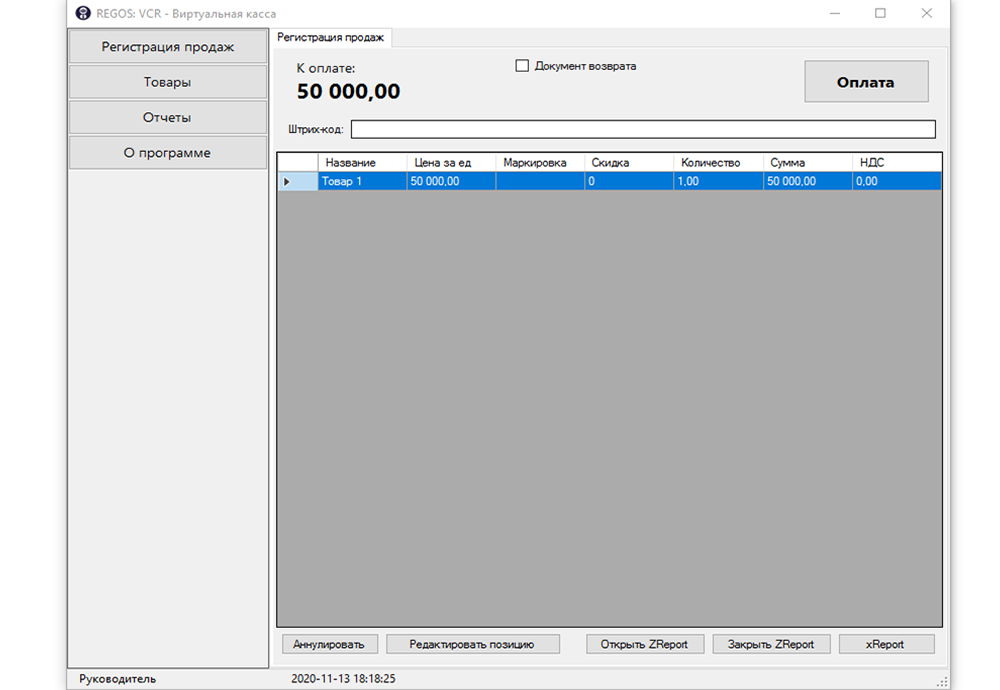Select the discount cell showing 0
Viewport: 1000px width, 690px height.
point(629,181)
